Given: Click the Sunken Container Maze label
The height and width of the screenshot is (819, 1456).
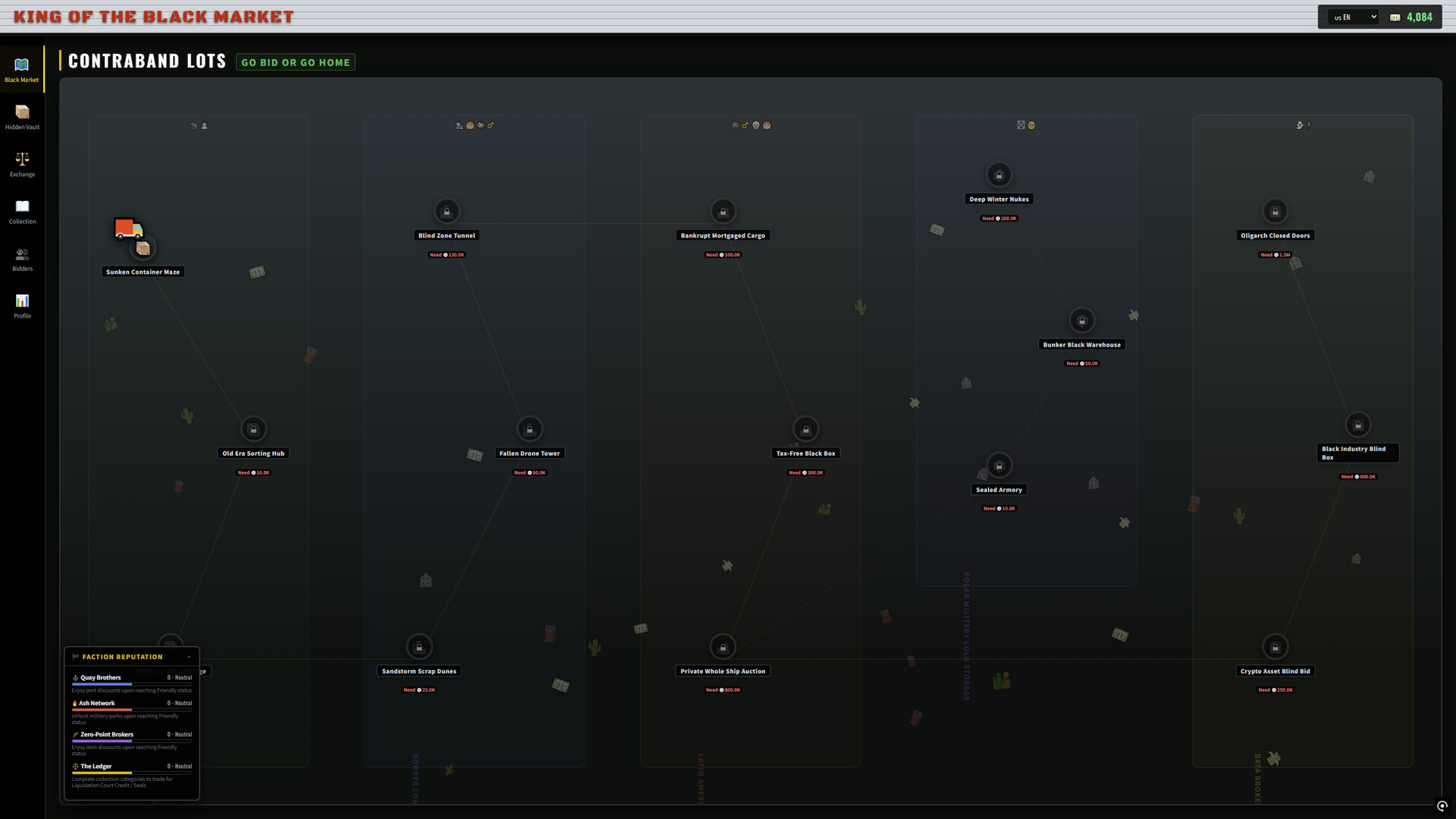Looking at the screenshot, I should (143, 271).
